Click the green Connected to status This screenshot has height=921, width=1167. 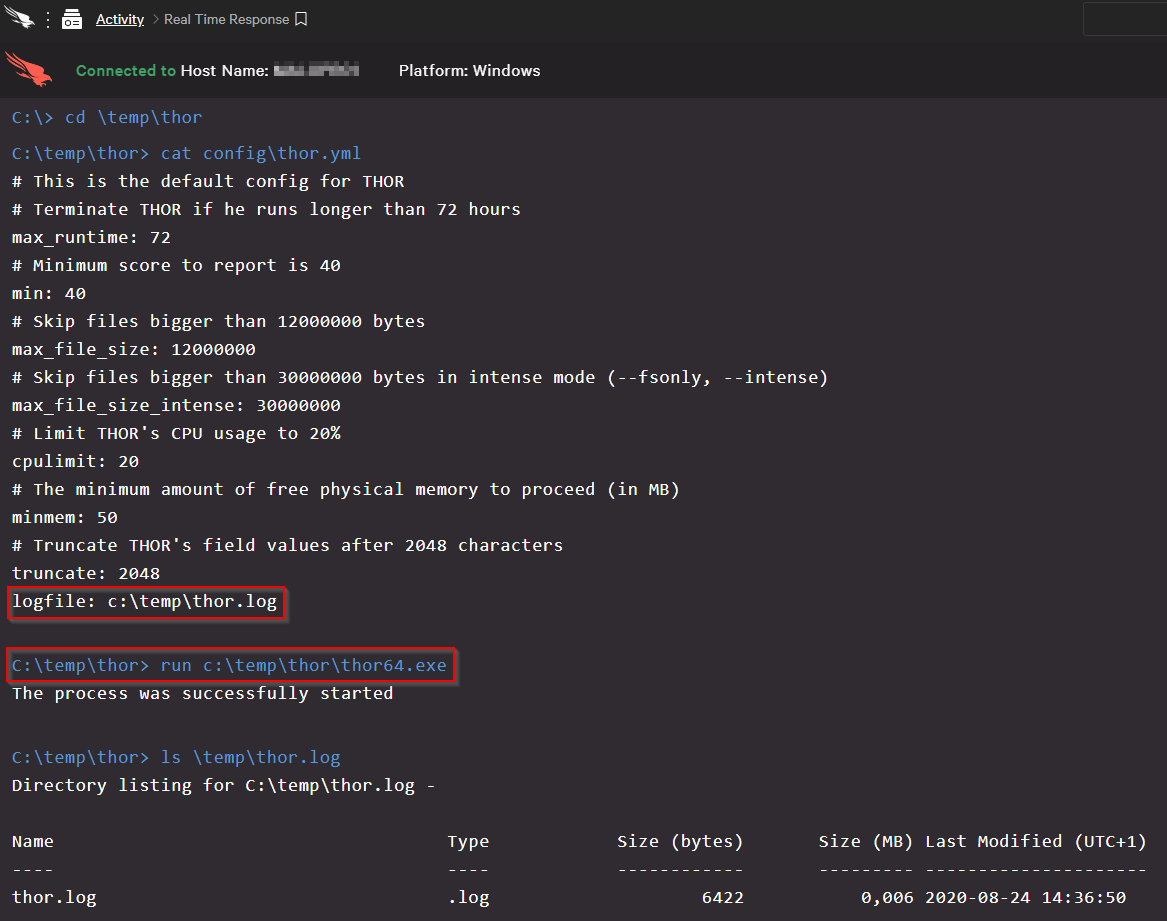126,70
